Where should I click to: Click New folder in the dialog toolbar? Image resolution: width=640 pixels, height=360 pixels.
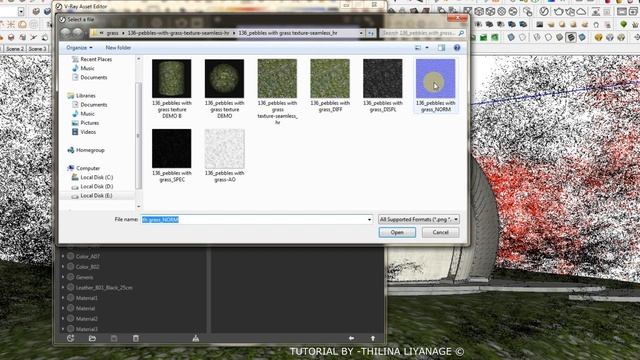(x=118, y=48)
